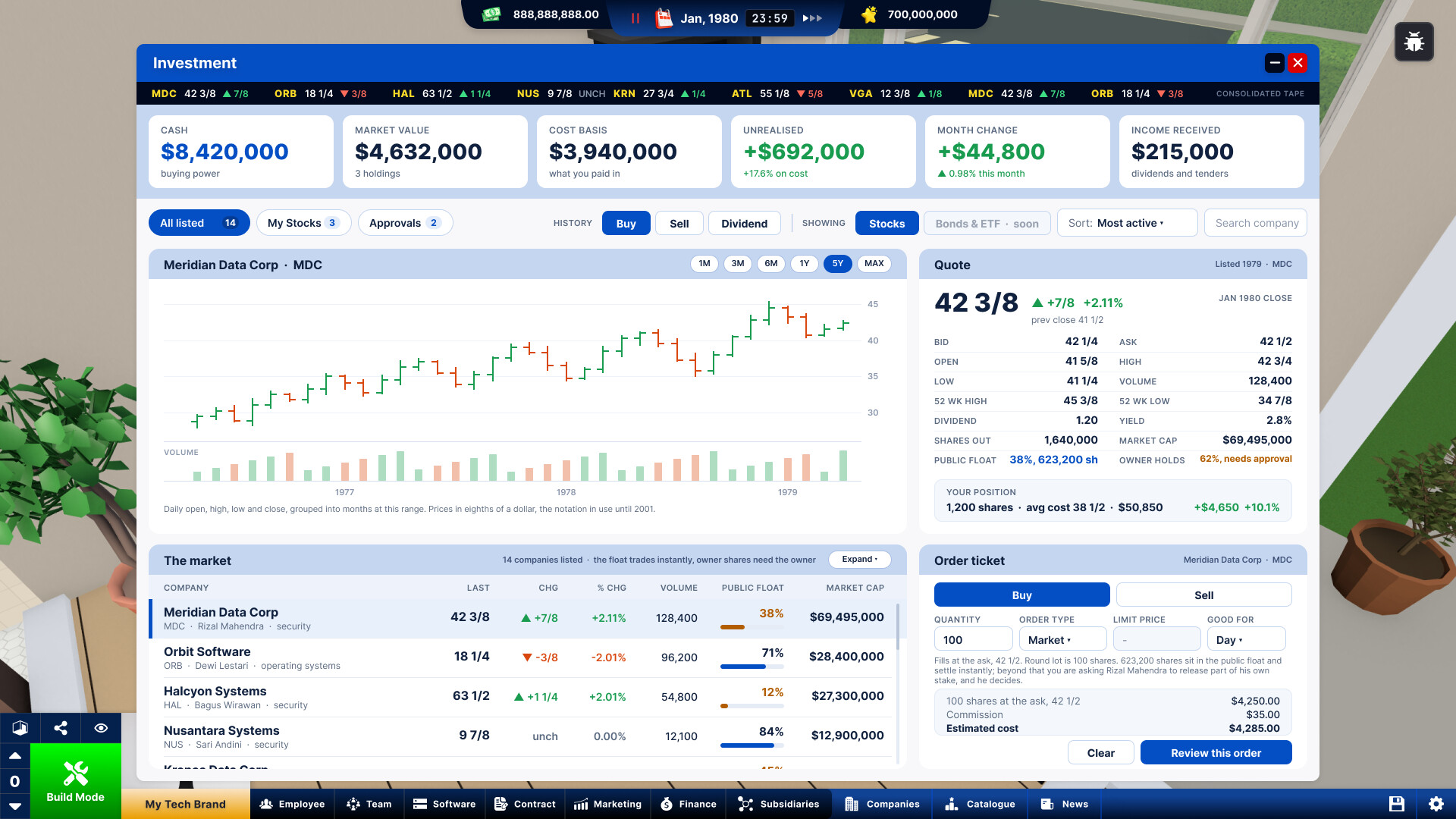The width and height of the screenshot is (1456, 819).
Task: Open the Software menu
Action: (444, 804)
